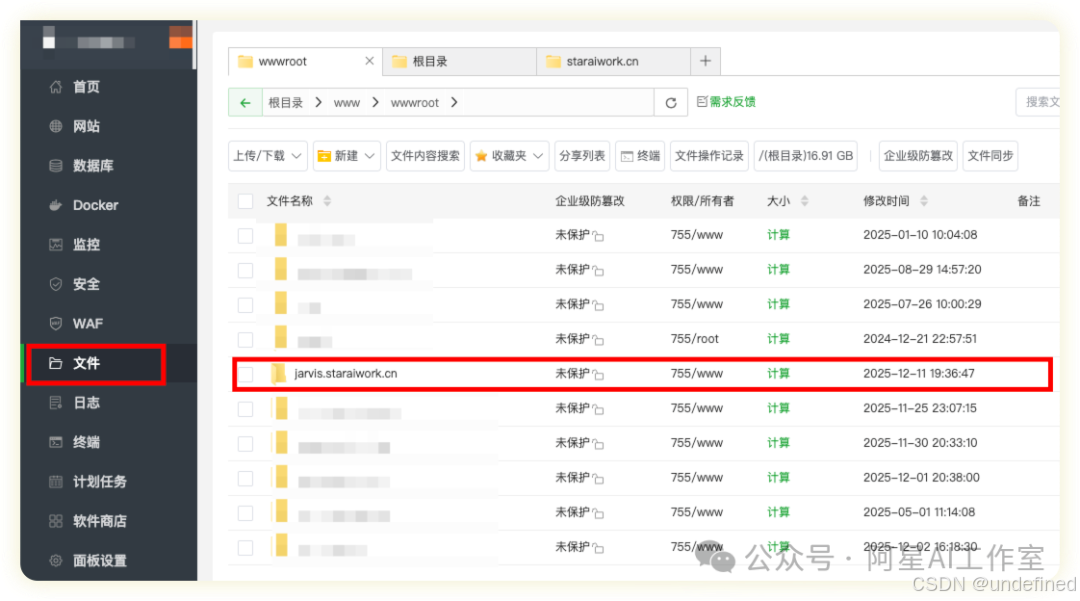Click the lock icon in the 755/root row
Image resolution: width=1080 pixels, height=601 pixels.
coord(599,340)
